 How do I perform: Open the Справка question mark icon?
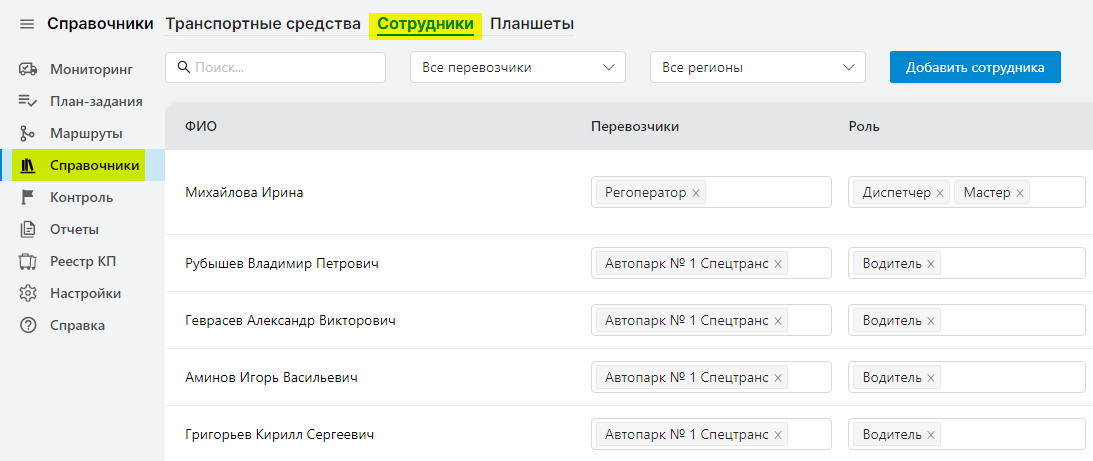[x=28, y=325]
